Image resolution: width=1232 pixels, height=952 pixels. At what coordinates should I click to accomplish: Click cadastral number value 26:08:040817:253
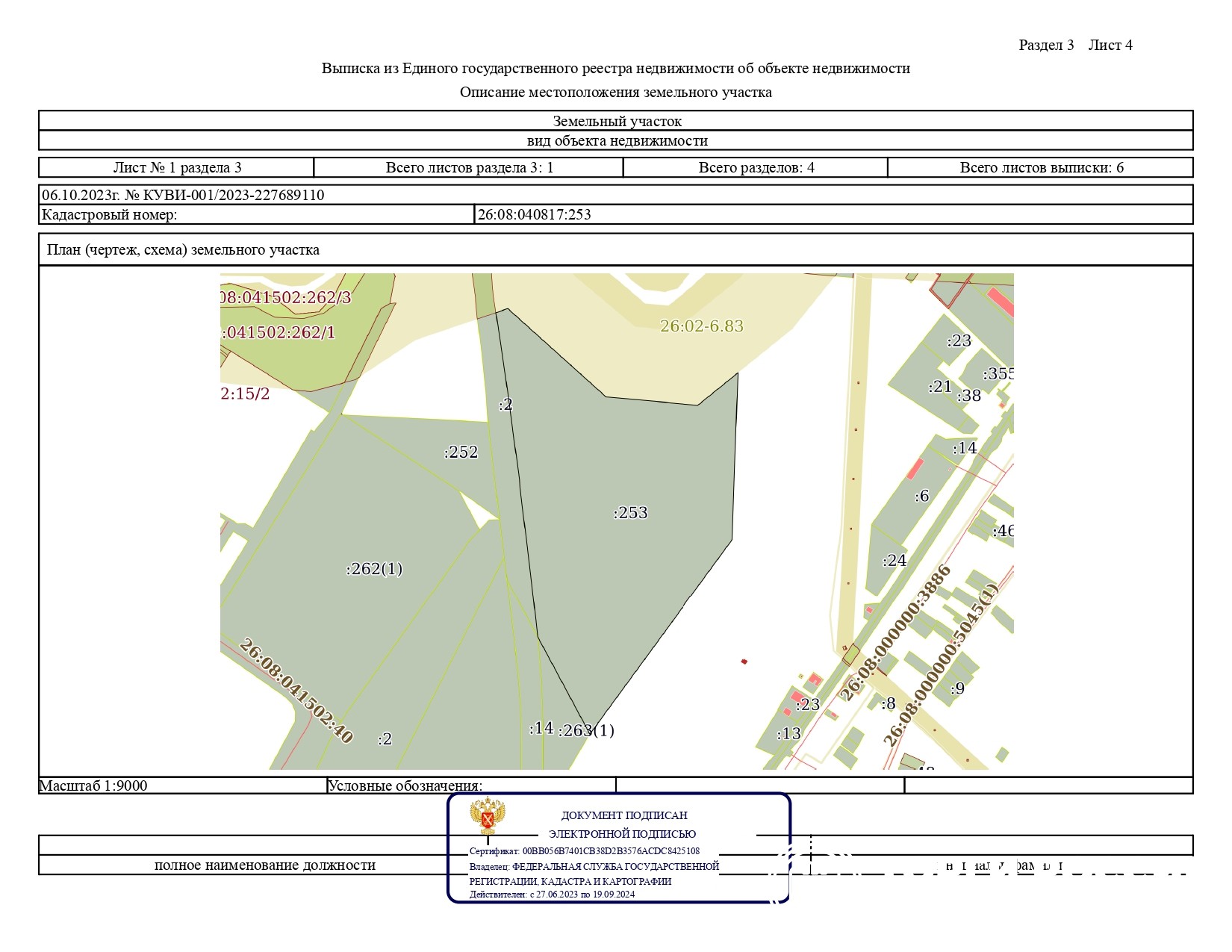(x=535, y=215)
